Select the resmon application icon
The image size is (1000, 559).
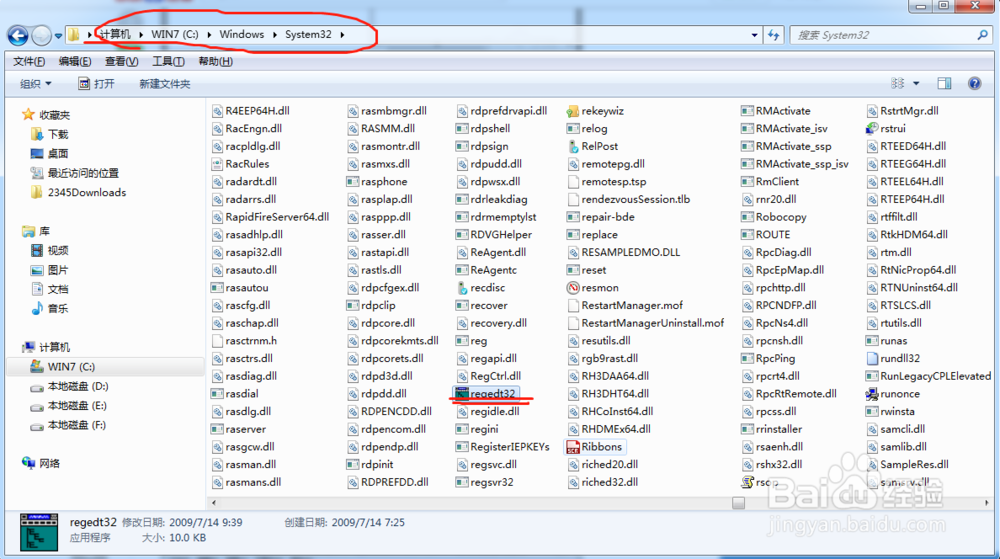(x=573, y=287)
